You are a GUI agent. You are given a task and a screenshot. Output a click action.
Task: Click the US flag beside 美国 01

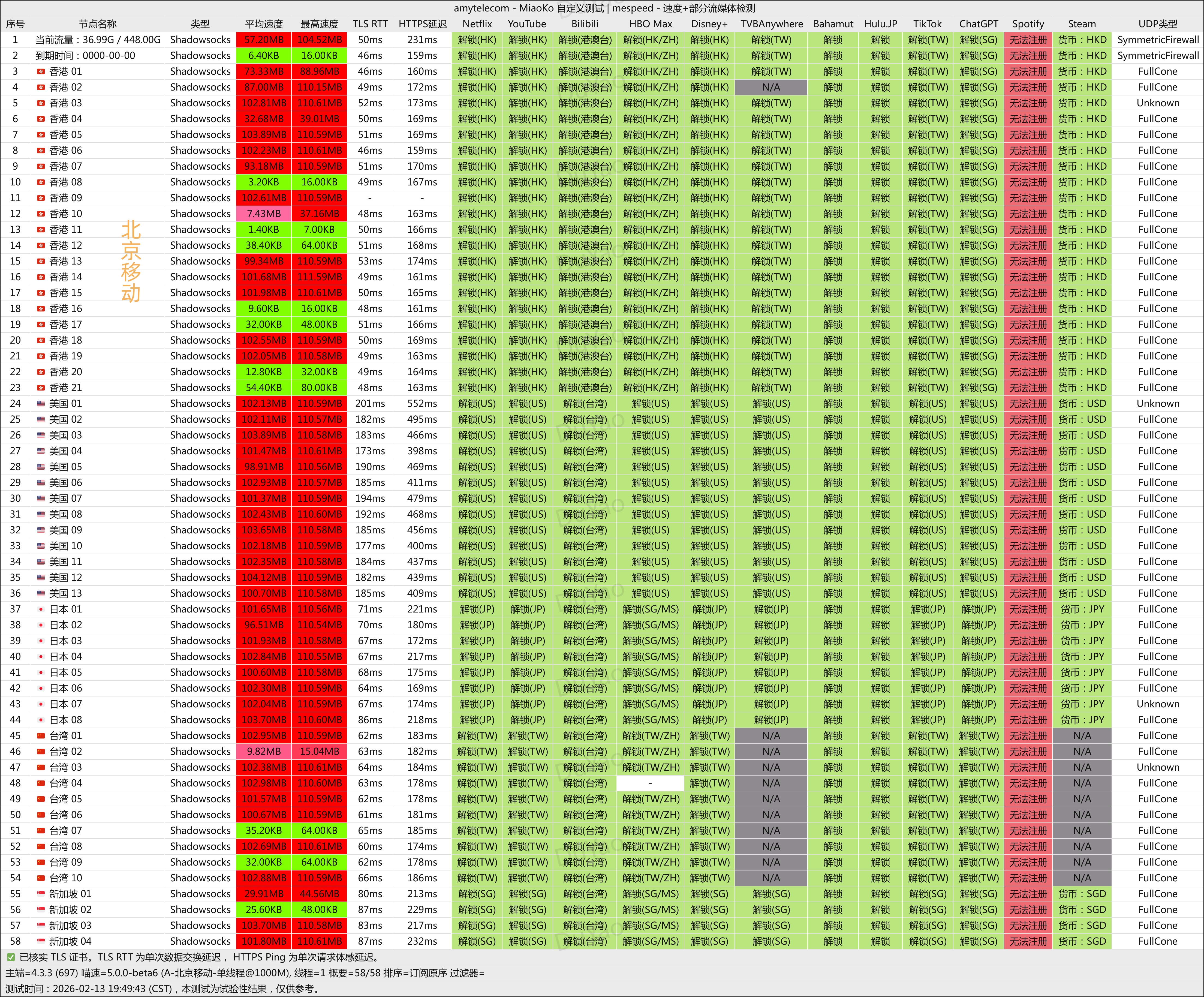(x=41, y=404)
